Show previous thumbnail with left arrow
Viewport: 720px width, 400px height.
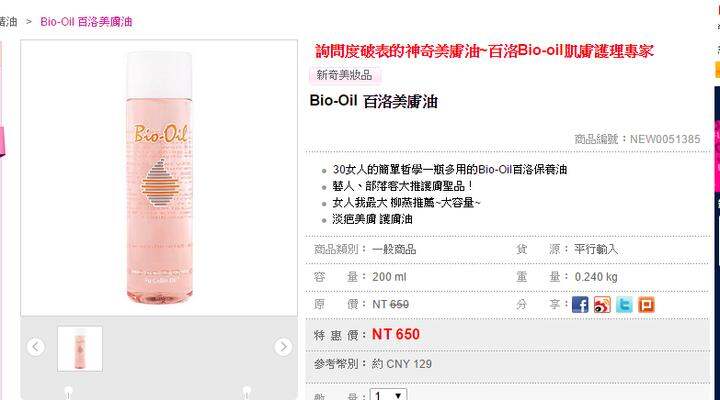[36, 347]
